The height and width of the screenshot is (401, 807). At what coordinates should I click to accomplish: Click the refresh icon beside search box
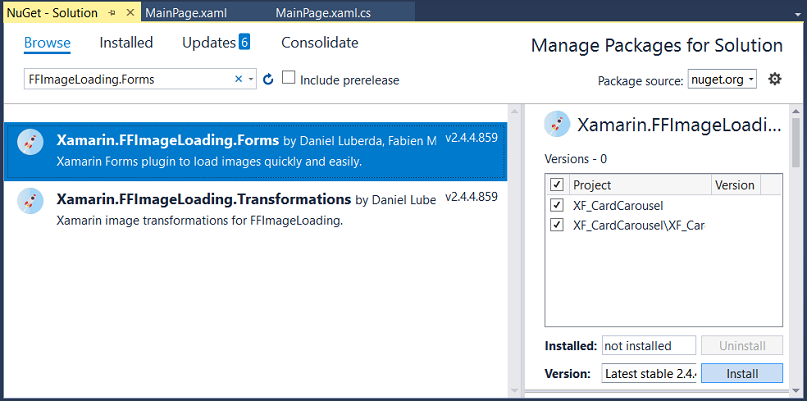click(x=268, y=79)
